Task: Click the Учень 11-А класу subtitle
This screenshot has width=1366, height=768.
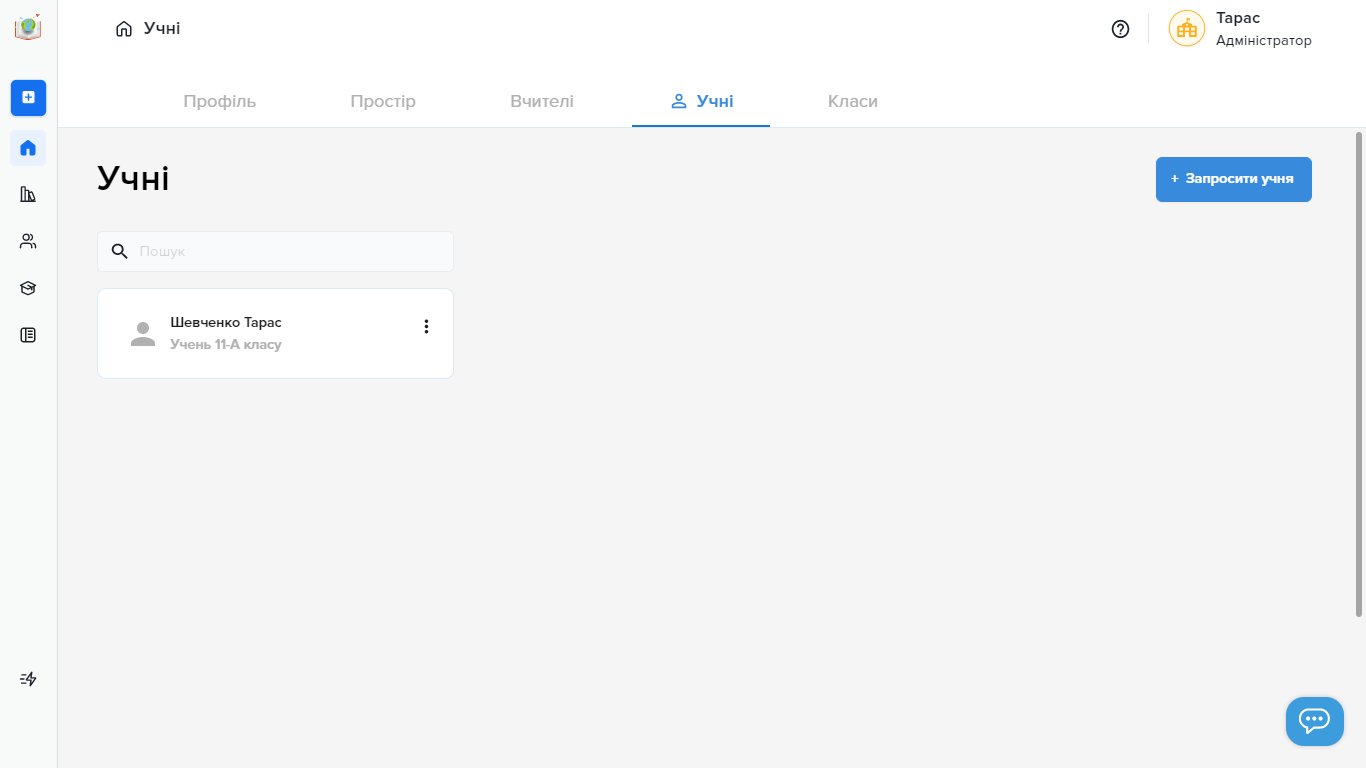Action: tap(226, 344)
